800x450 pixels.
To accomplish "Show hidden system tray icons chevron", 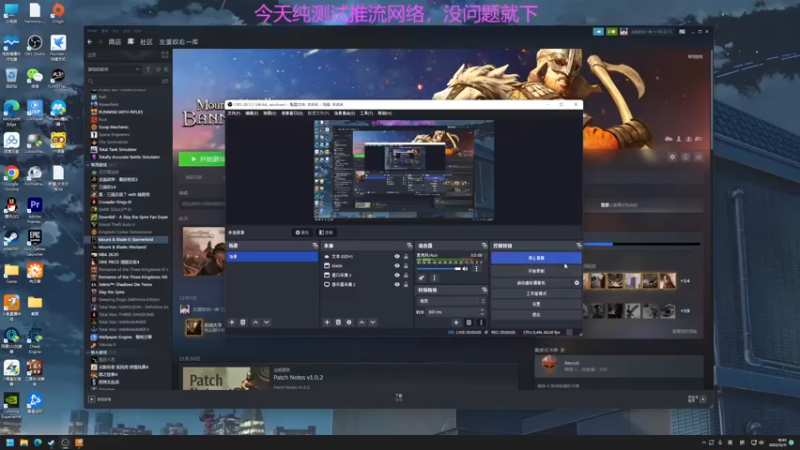I will coord(704,443).
